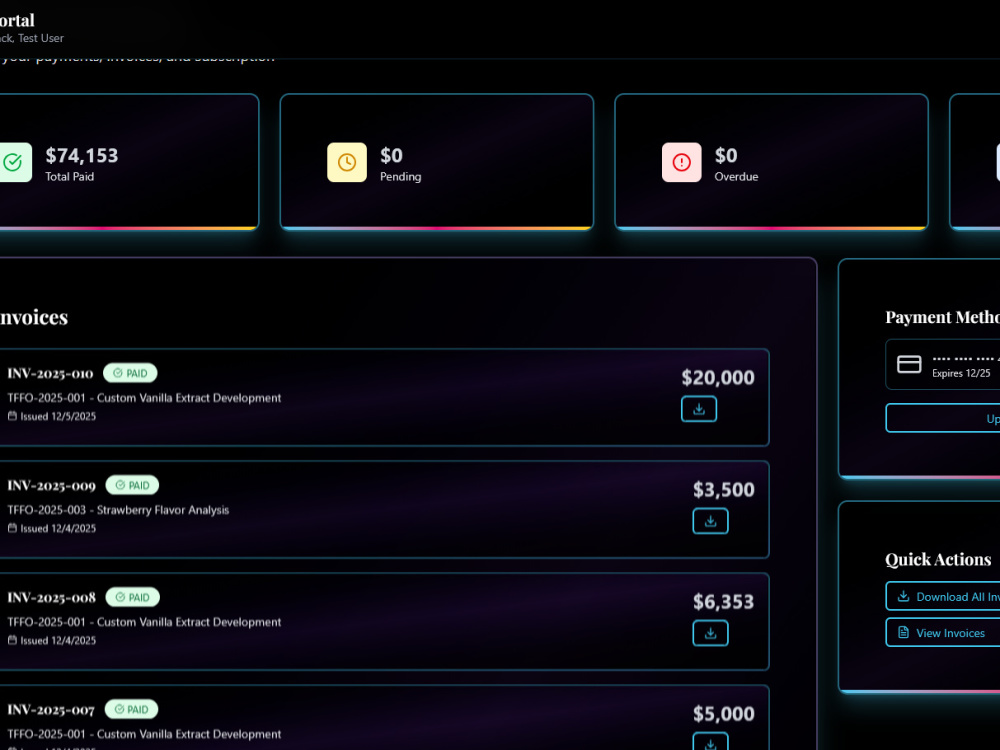The image size is (1000, 750).
Task: Click the green Total Paid checkmark icon
Action: [13, 162]
